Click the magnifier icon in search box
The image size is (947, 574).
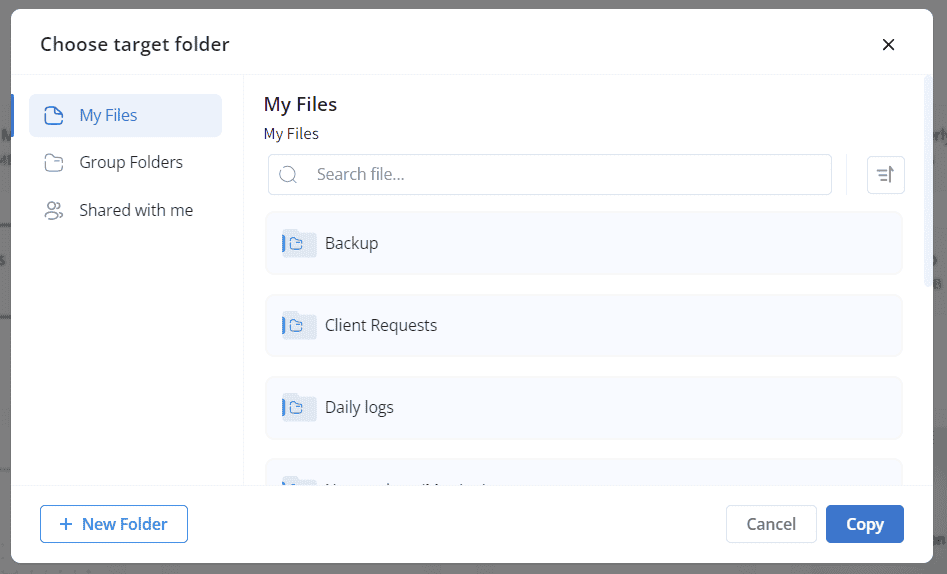[x=288, y=175]
